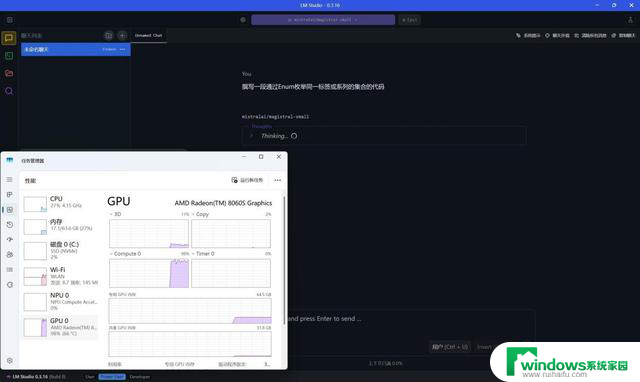Select Wi-Fi in performance list
The height and width of the screenshot is (382, 640).
coord(60,276)
